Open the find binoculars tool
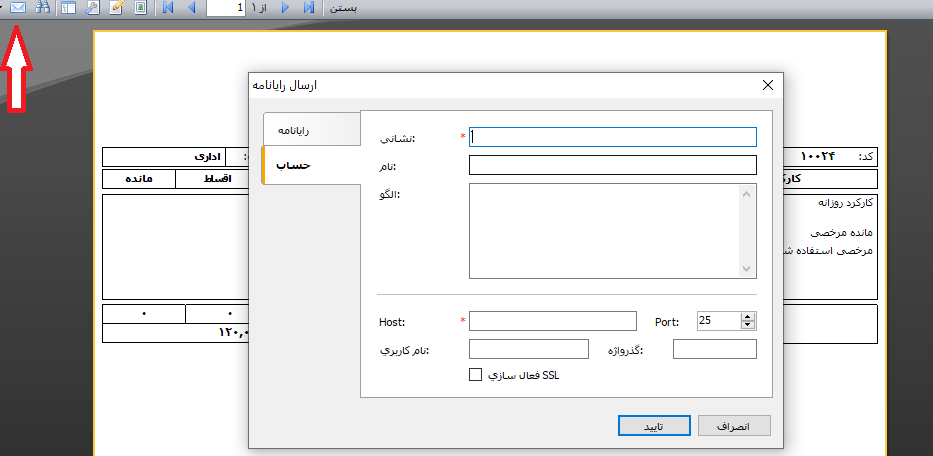Image resolution: width=933 pixels, height=456 pixels. point(42,8)
